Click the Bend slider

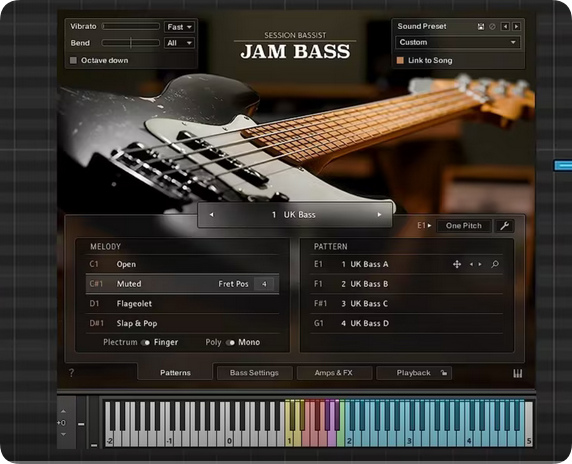point(131,43)
